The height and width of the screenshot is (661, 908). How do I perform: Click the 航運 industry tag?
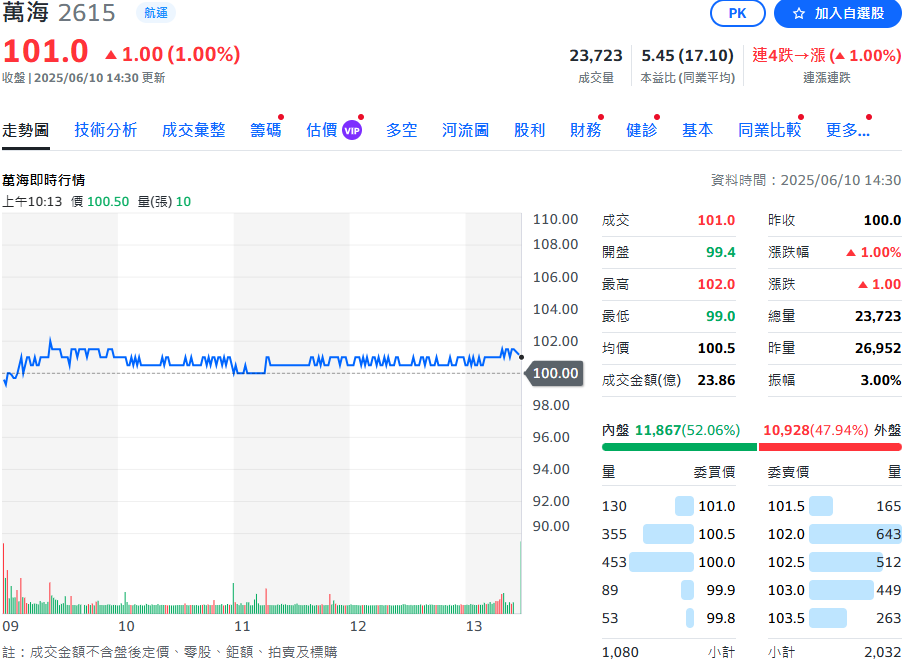point(156,13)
